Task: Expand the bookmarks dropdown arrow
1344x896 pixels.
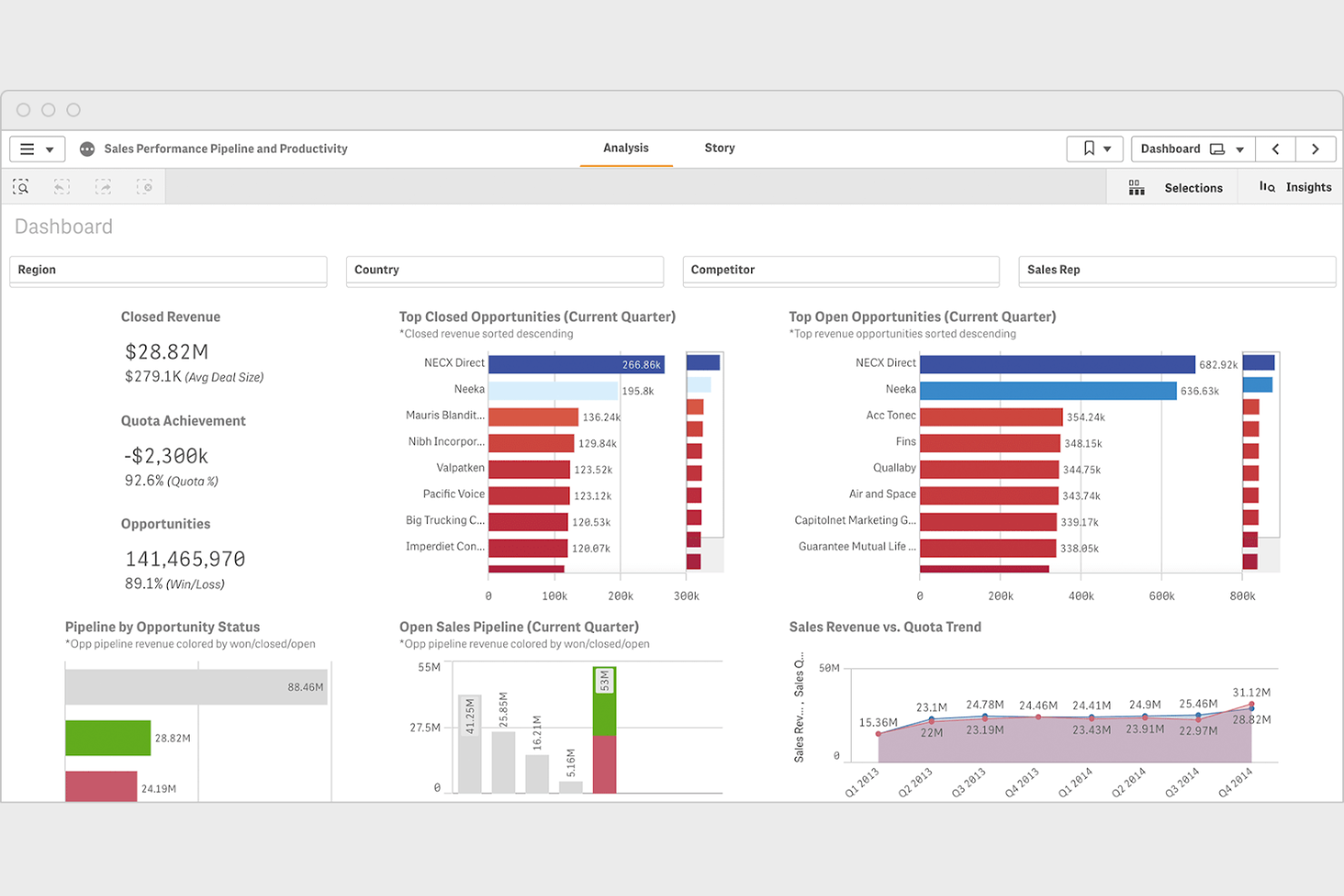Action: click(x=1107, y=149)
